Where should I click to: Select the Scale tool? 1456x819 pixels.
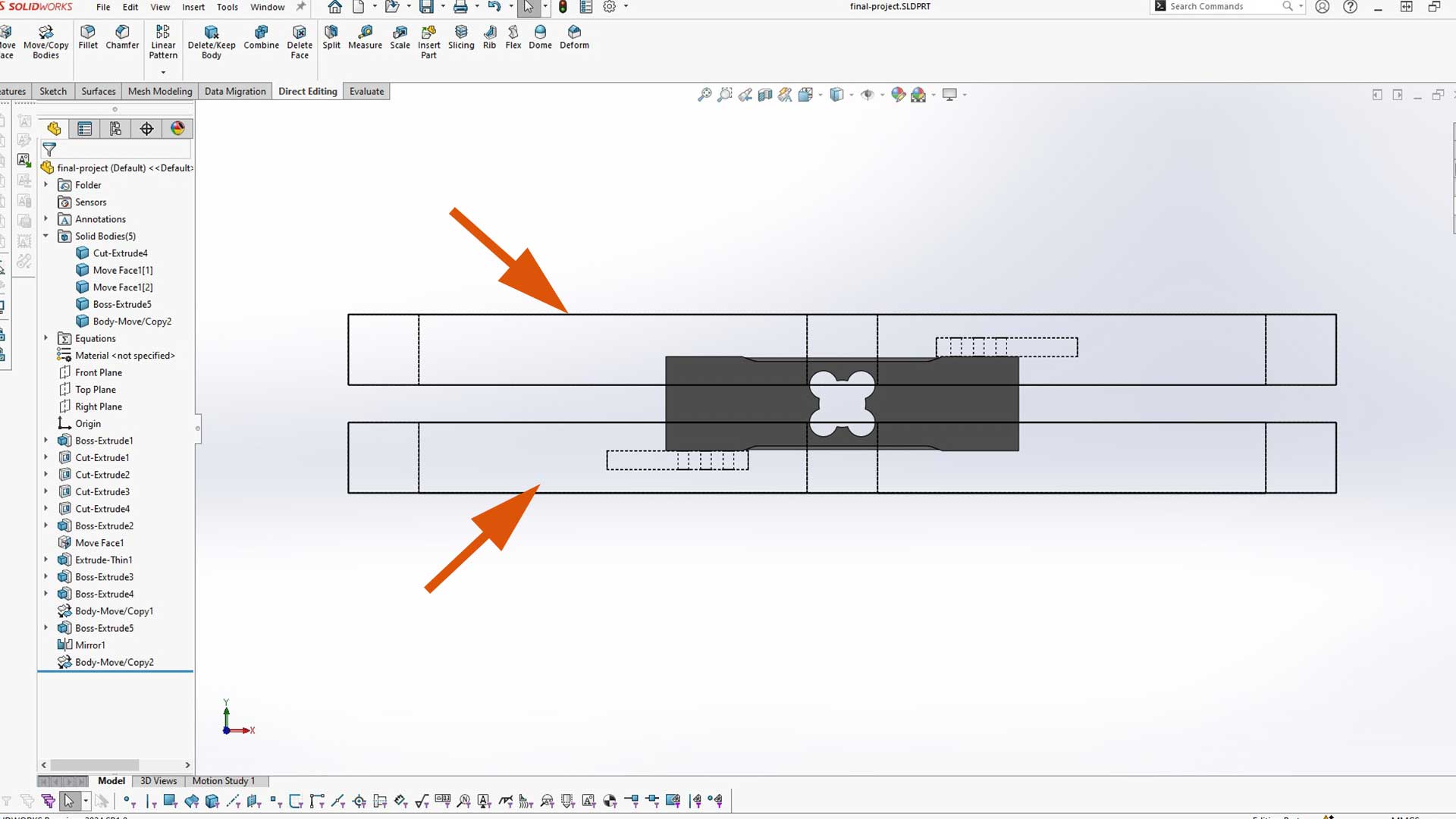tap(400, 37)
